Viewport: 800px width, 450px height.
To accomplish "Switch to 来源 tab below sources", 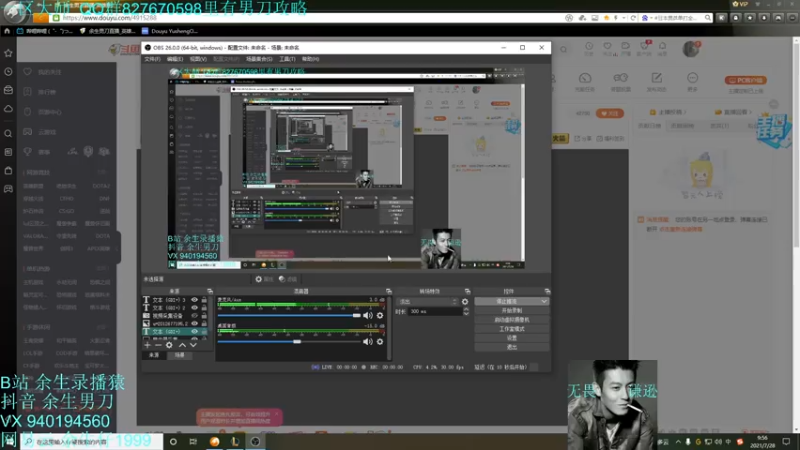I will pos(154,355).
